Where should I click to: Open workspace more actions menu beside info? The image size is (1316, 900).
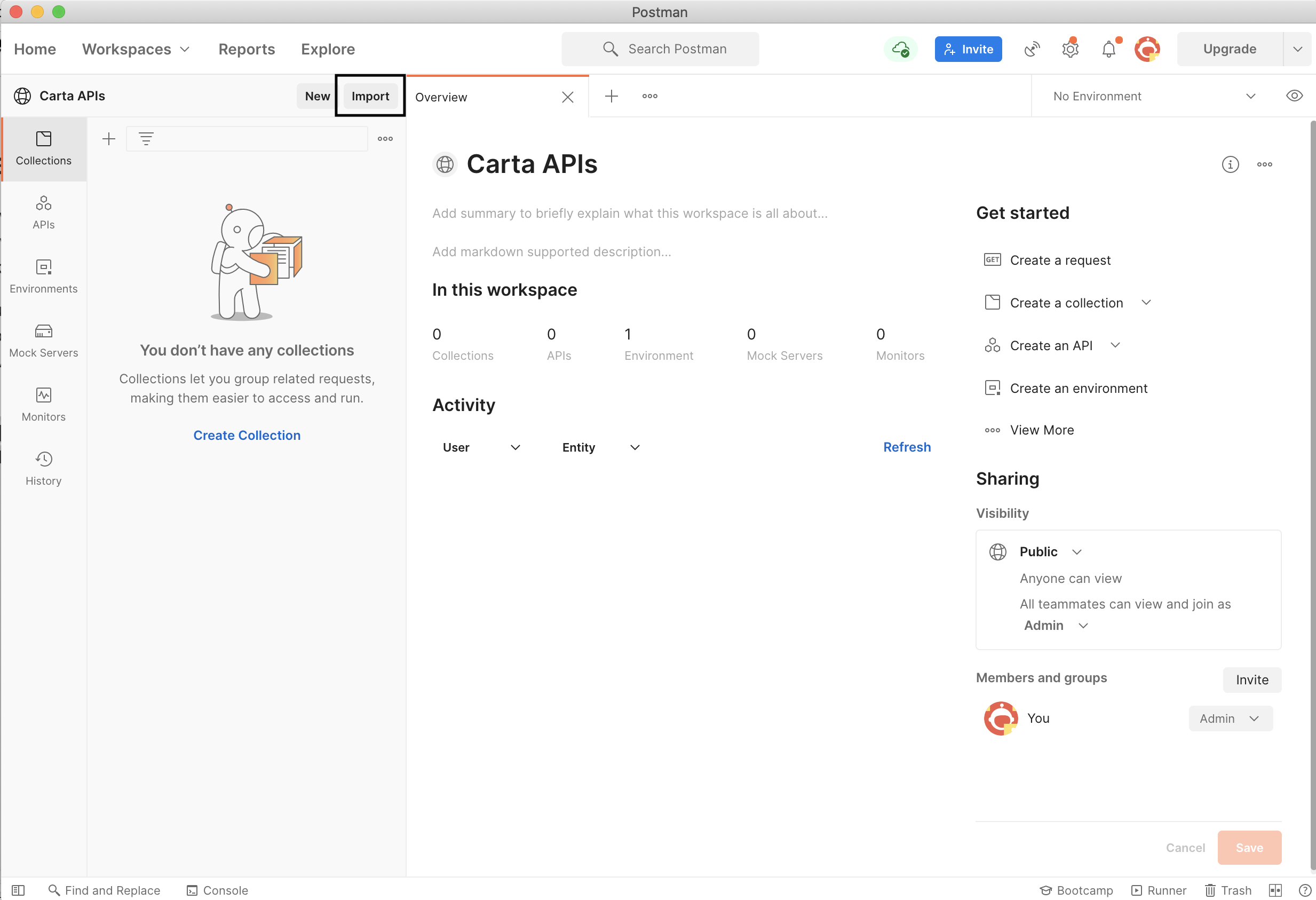pos(1264,164)
